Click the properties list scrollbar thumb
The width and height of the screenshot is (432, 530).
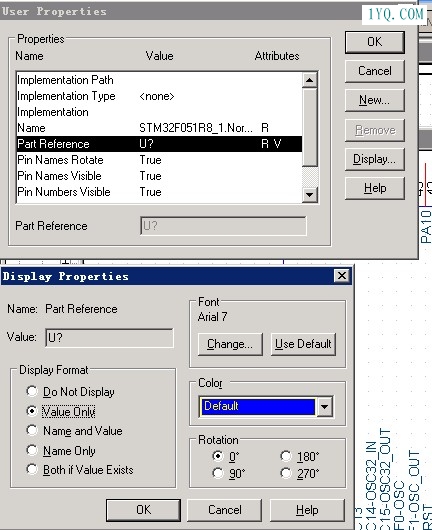(310, 127)
